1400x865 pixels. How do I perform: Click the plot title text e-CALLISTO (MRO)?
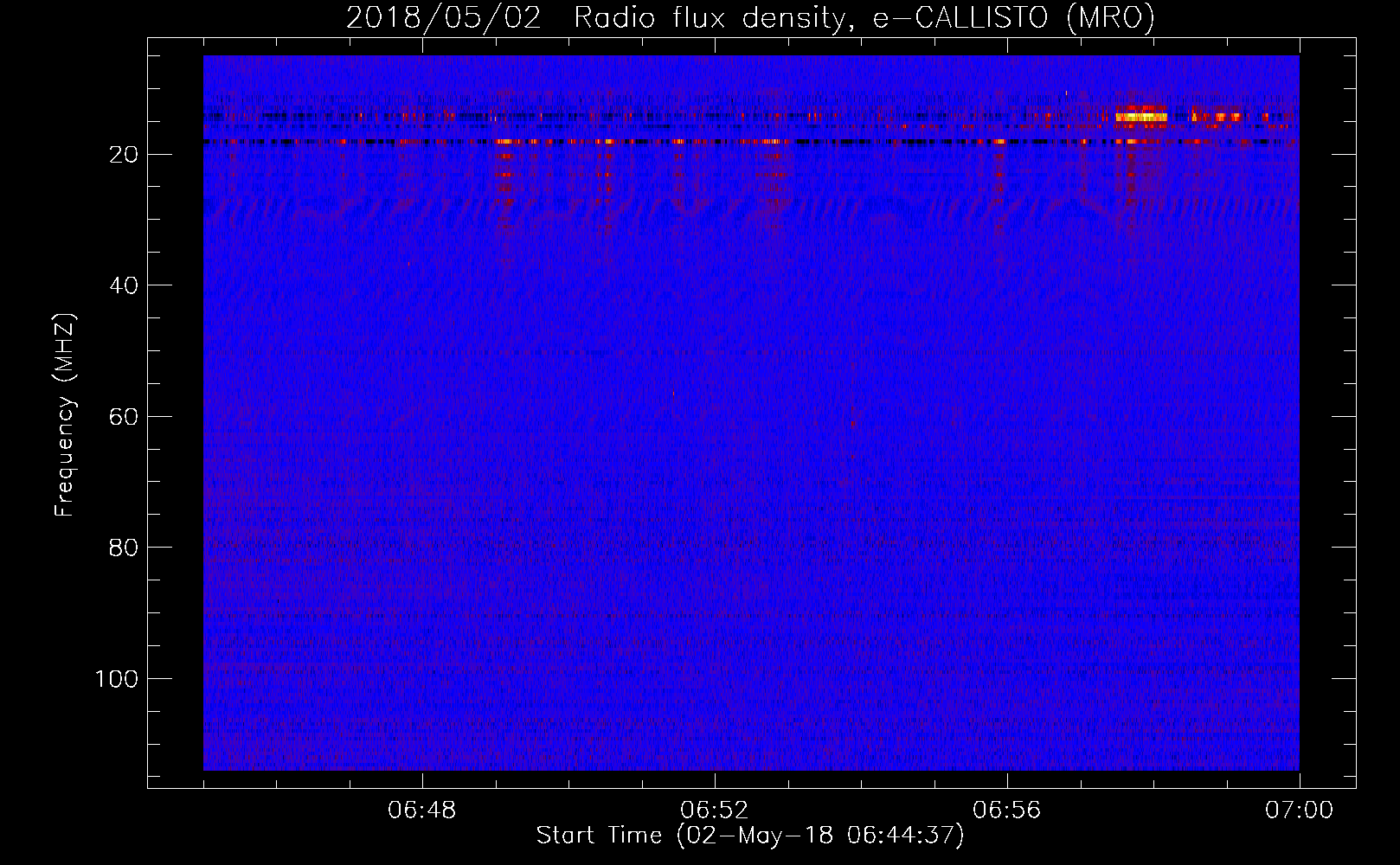pyautogui.click(x=1013, y=18)
